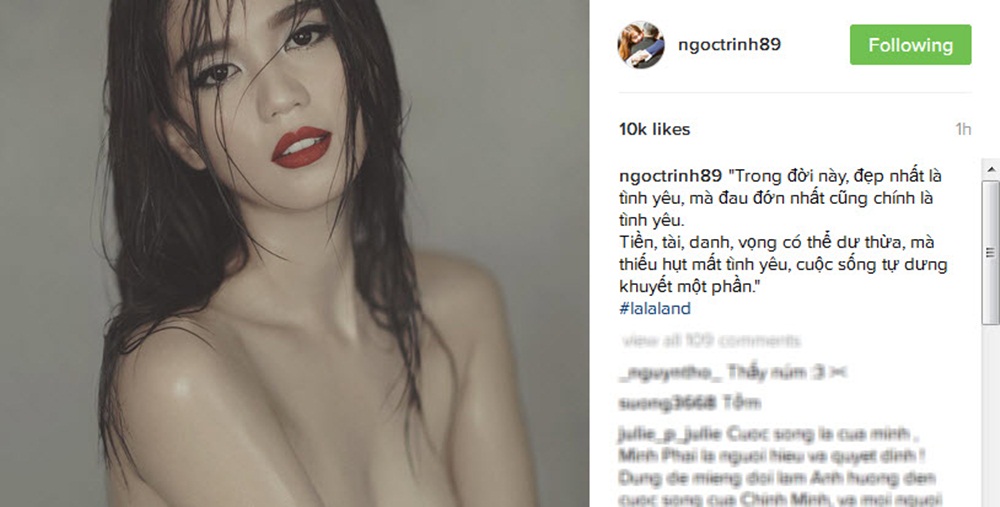The width and height of the screenshot is (1000, 507).
Task: Show who liked via 10k likes
Action: point(654,129)
